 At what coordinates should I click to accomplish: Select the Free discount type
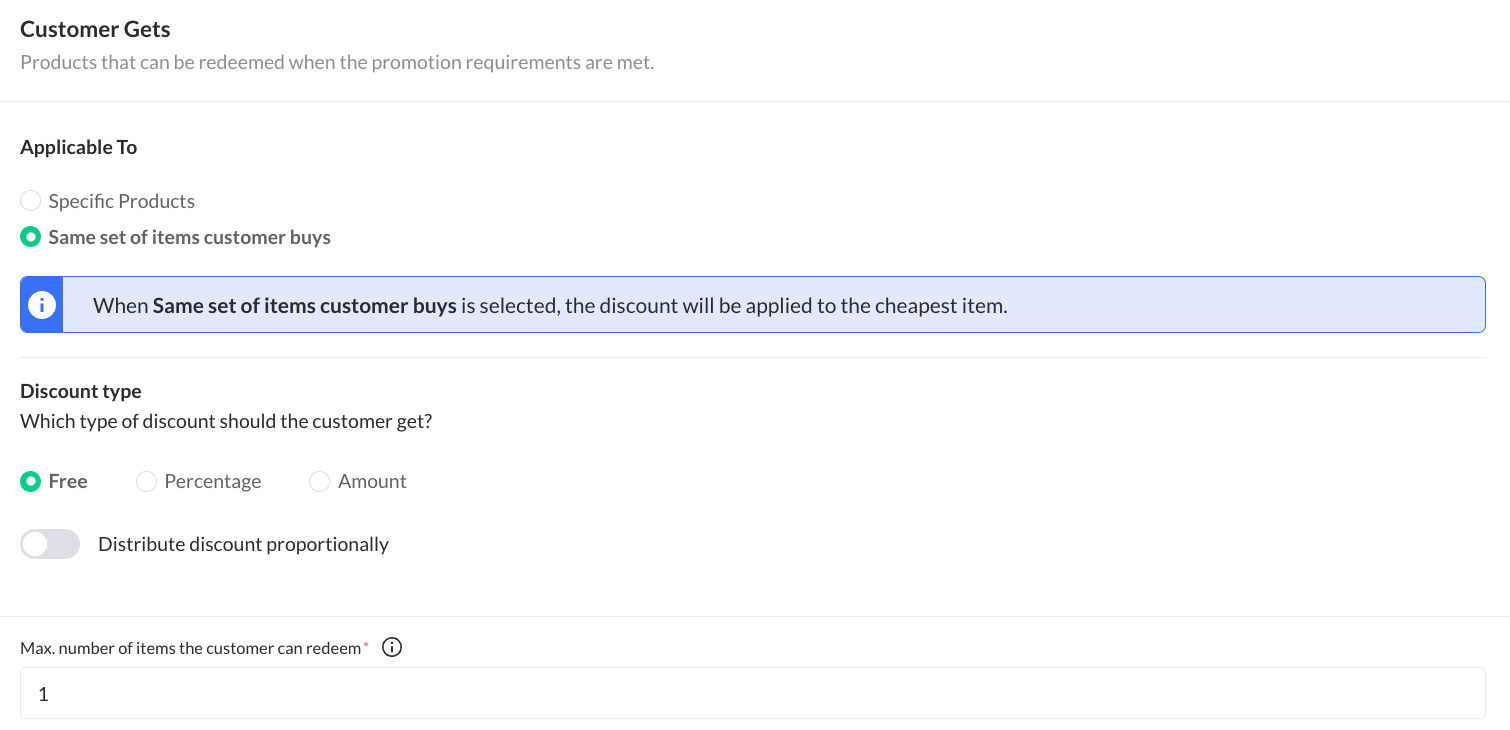tap(31, 482)
